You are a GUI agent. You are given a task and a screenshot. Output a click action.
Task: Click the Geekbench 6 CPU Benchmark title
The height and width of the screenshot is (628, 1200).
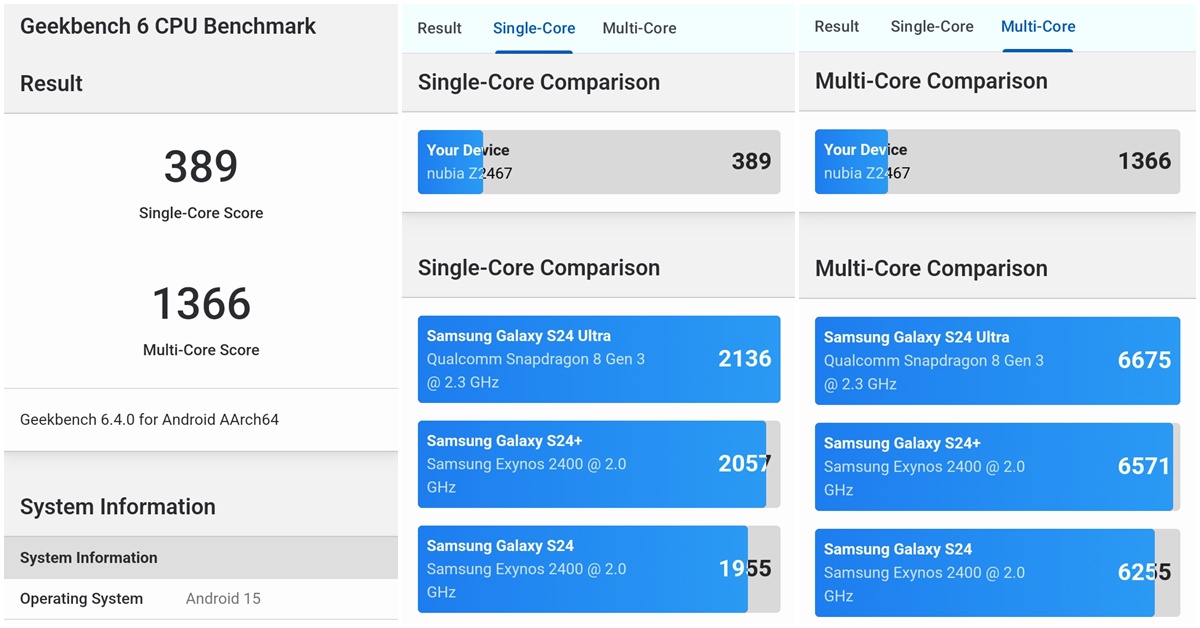click(168, 26)
